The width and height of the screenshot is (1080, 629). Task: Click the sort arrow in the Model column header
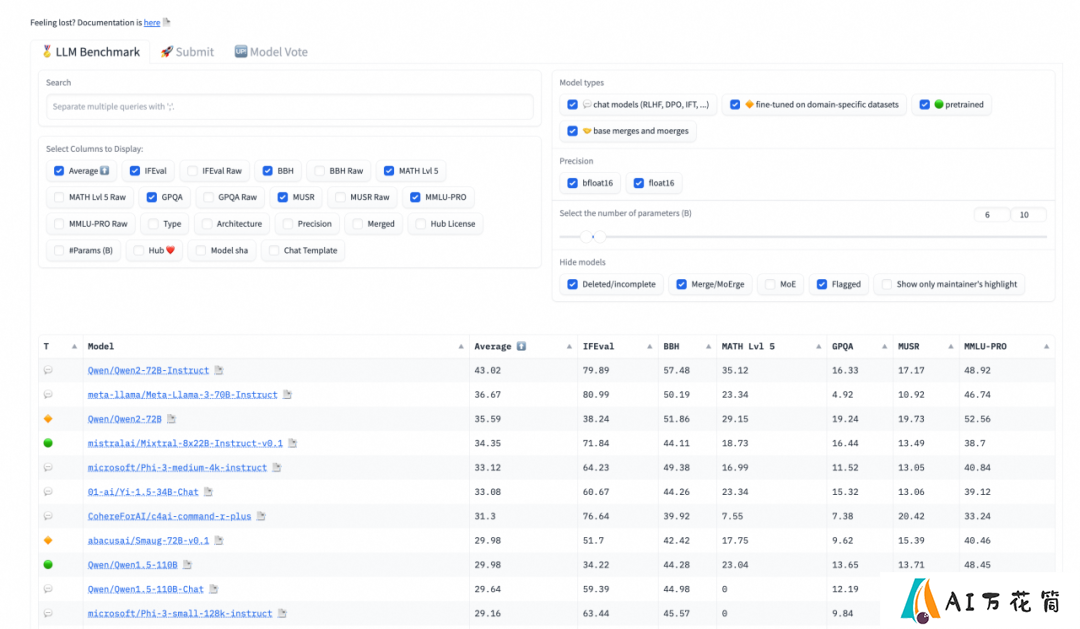click(x=461, y=347)
